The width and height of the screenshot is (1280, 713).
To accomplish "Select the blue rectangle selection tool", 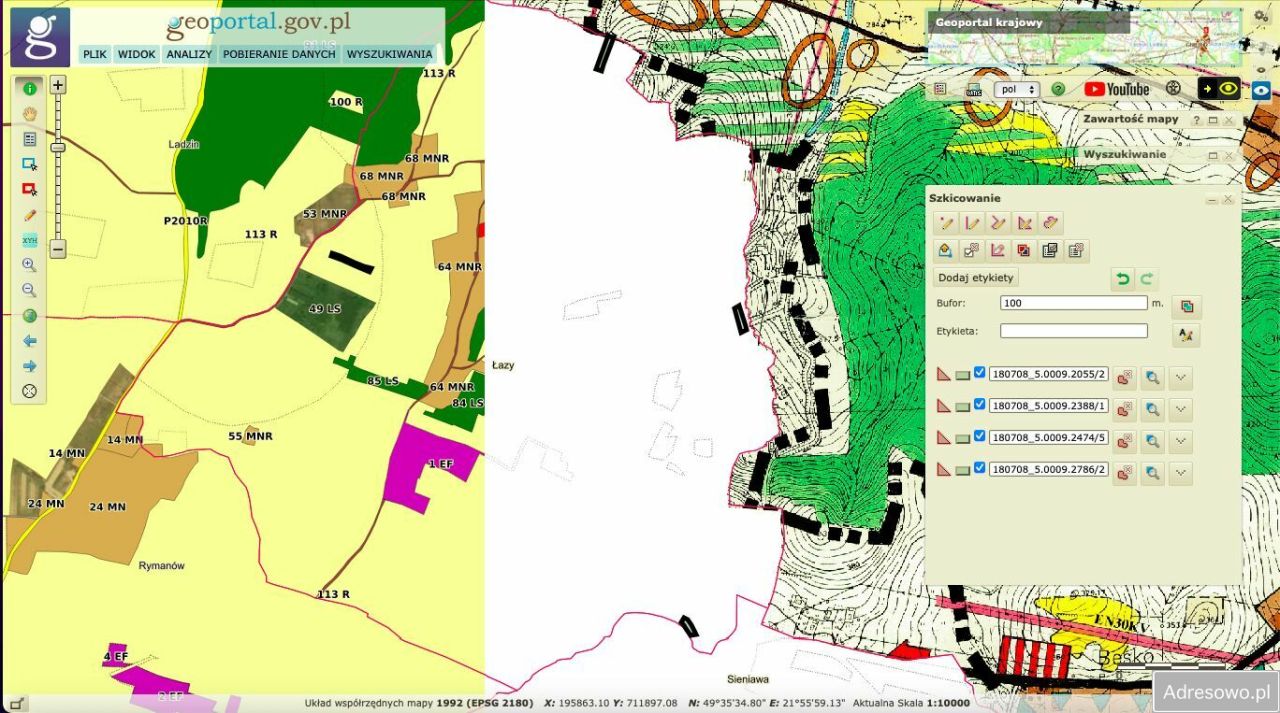I will [x=29, y=164].
